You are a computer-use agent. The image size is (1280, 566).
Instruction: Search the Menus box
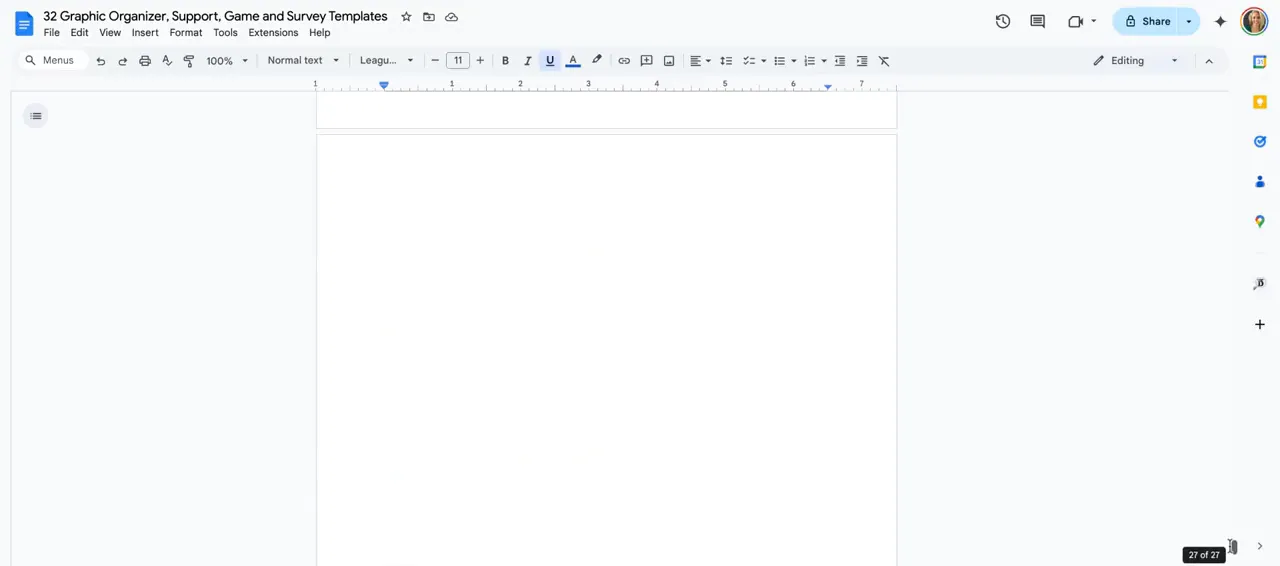(52, 61)
